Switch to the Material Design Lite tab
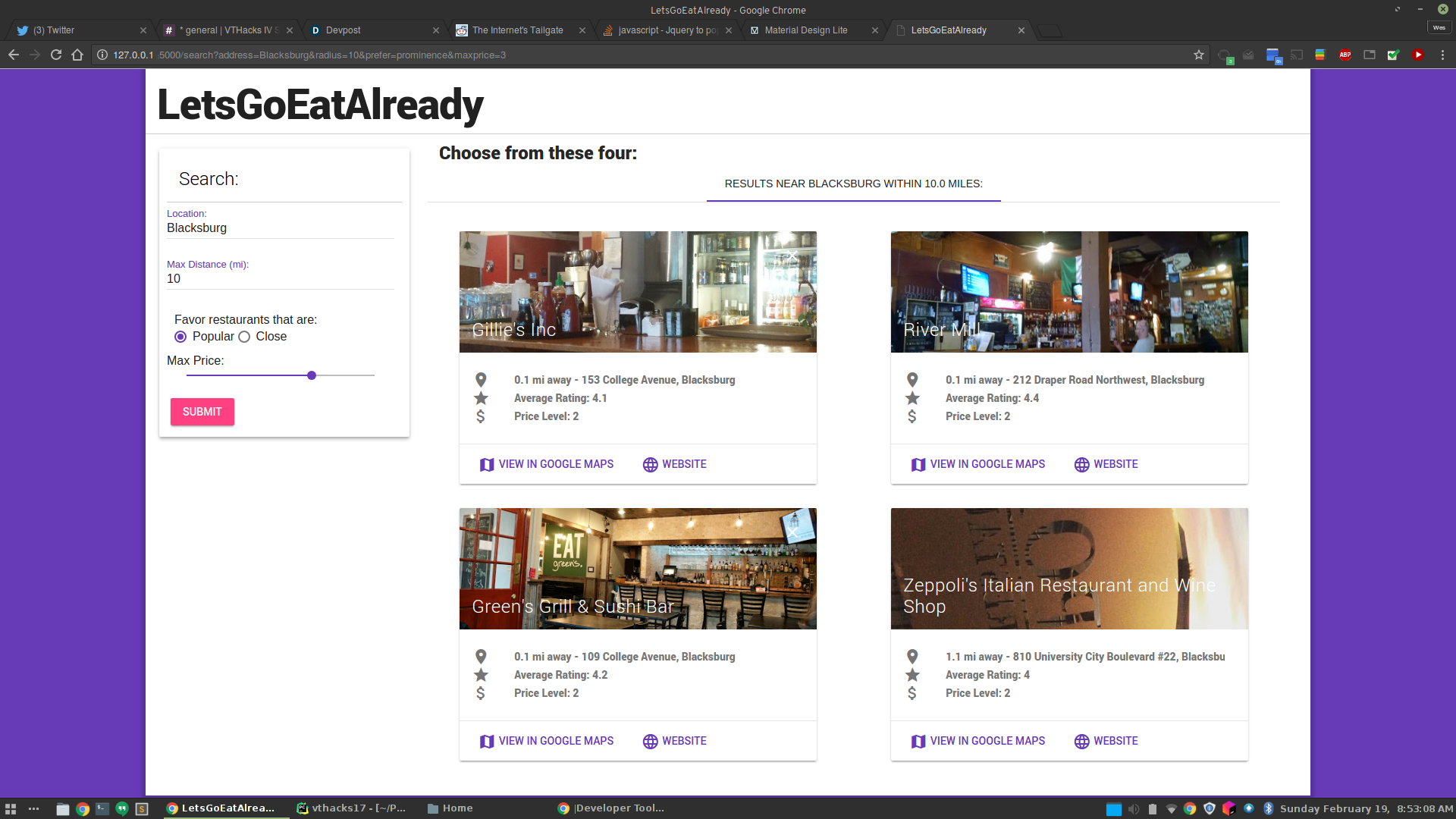The height and width of the screenshot is (819, 1456). pos(805,30)
